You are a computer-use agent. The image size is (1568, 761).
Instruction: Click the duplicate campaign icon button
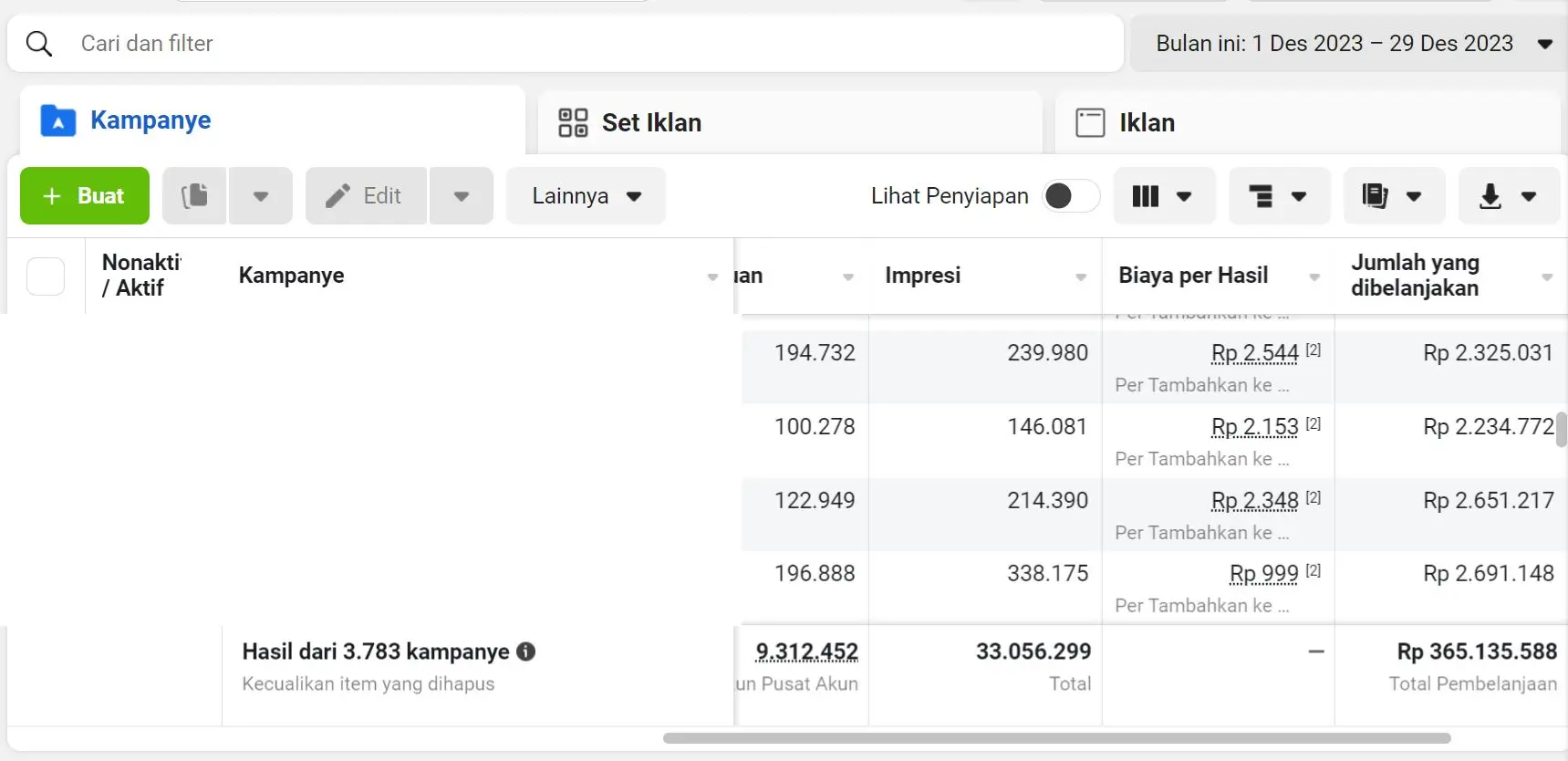[194, 195]
